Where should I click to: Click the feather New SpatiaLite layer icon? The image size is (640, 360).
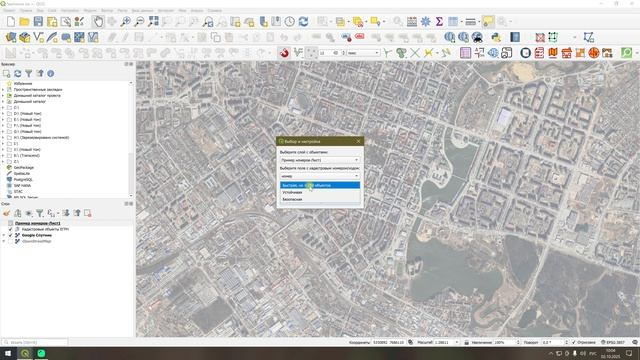[x=52, y=38]
